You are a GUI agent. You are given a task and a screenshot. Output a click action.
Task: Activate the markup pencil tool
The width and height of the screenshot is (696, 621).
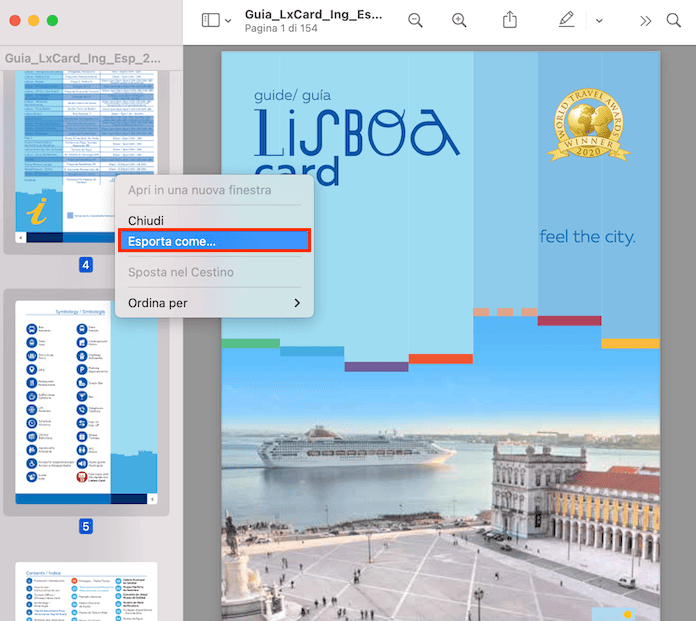coord(566,20)
